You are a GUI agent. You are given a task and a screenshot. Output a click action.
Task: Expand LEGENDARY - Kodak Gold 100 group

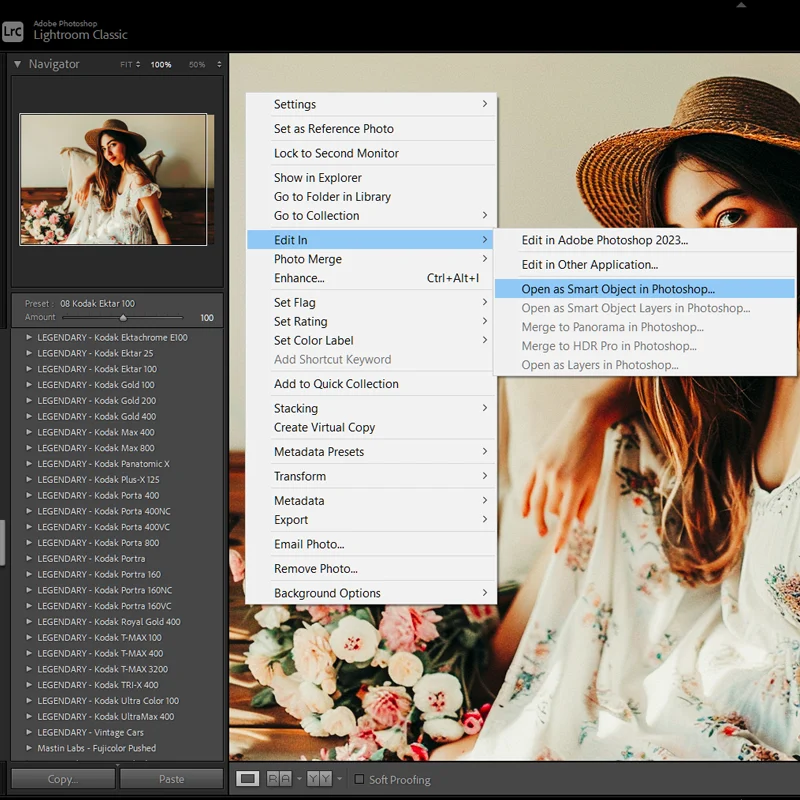coord(29,385)
